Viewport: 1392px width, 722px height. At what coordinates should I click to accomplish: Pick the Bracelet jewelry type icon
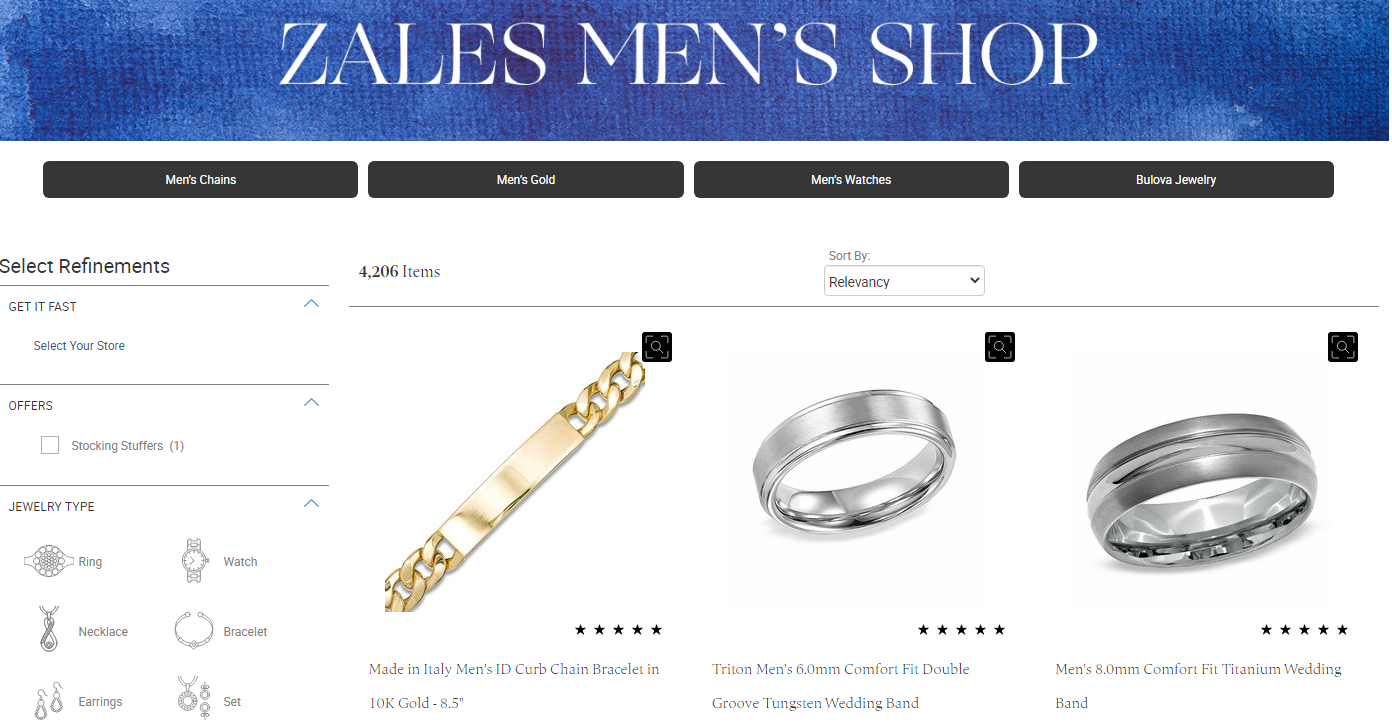click(194, 630)
